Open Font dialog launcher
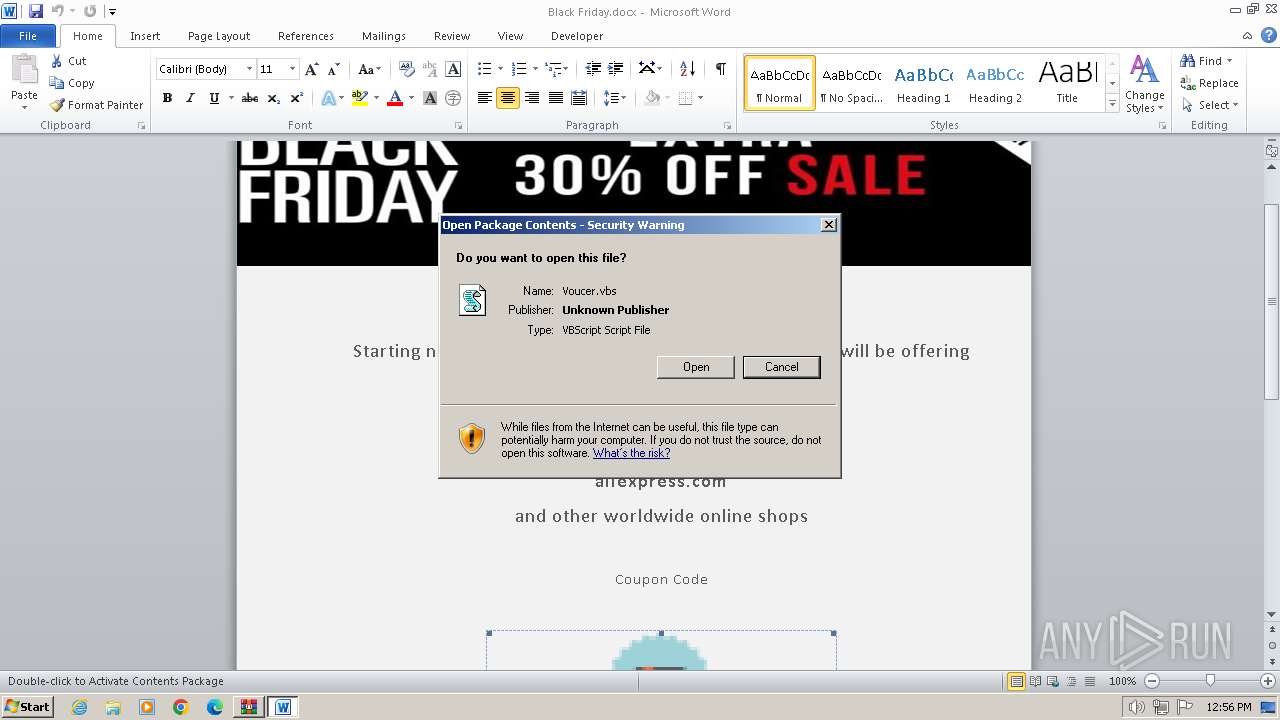This screenshot has width=1280, height=720. click(x=459, y=126)
